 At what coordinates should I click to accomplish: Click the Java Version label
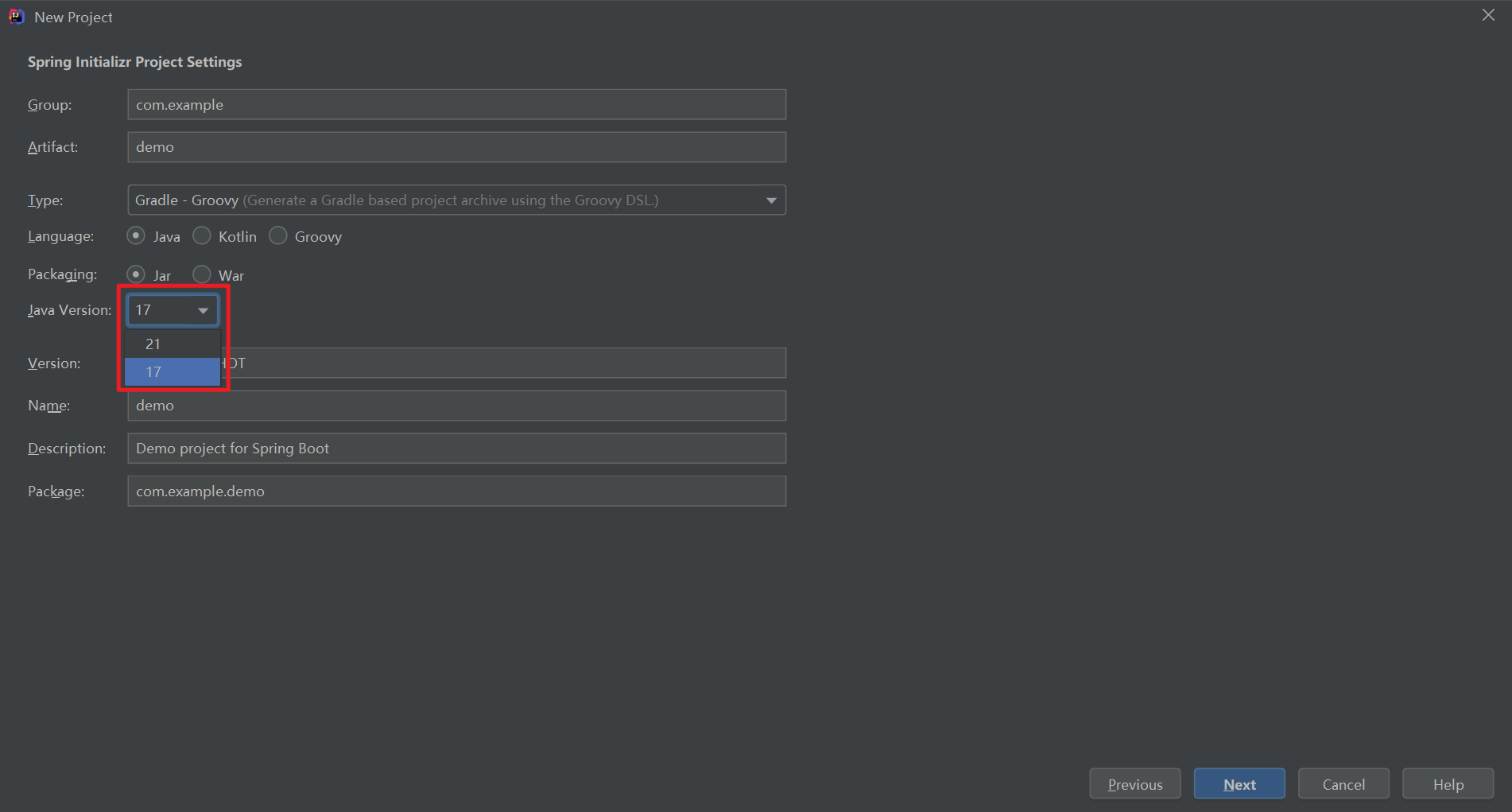pyautogui.click(x=69, y=310)
